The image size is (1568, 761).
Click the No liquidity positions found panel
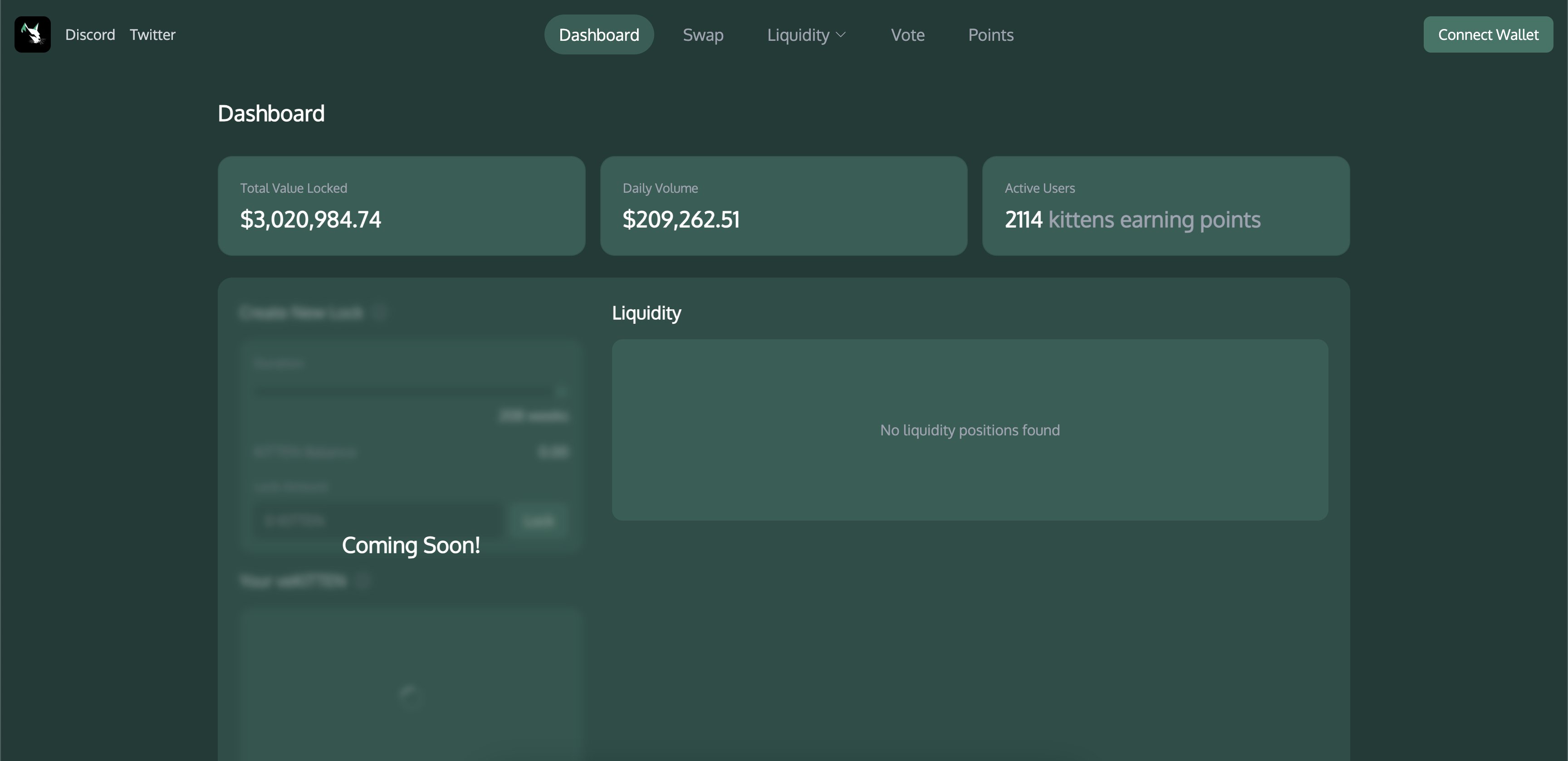pos(969,430)
